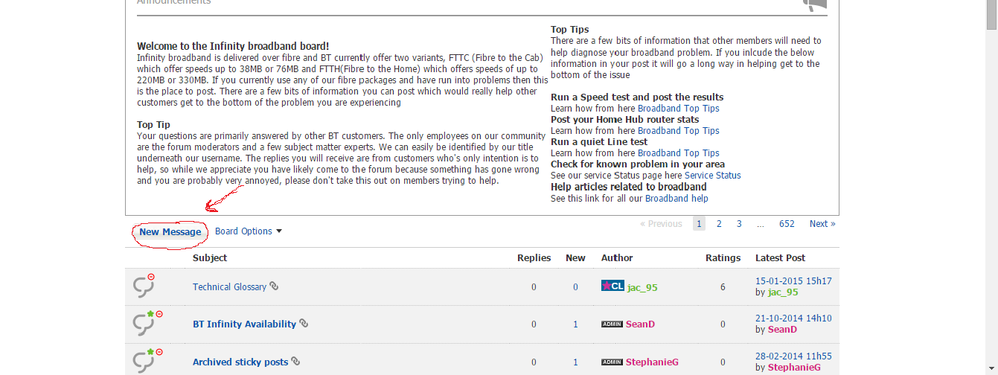Click new count 0 for Technical Glossary
The height and width of the screenshot is (375, 998).
[575, 287]
